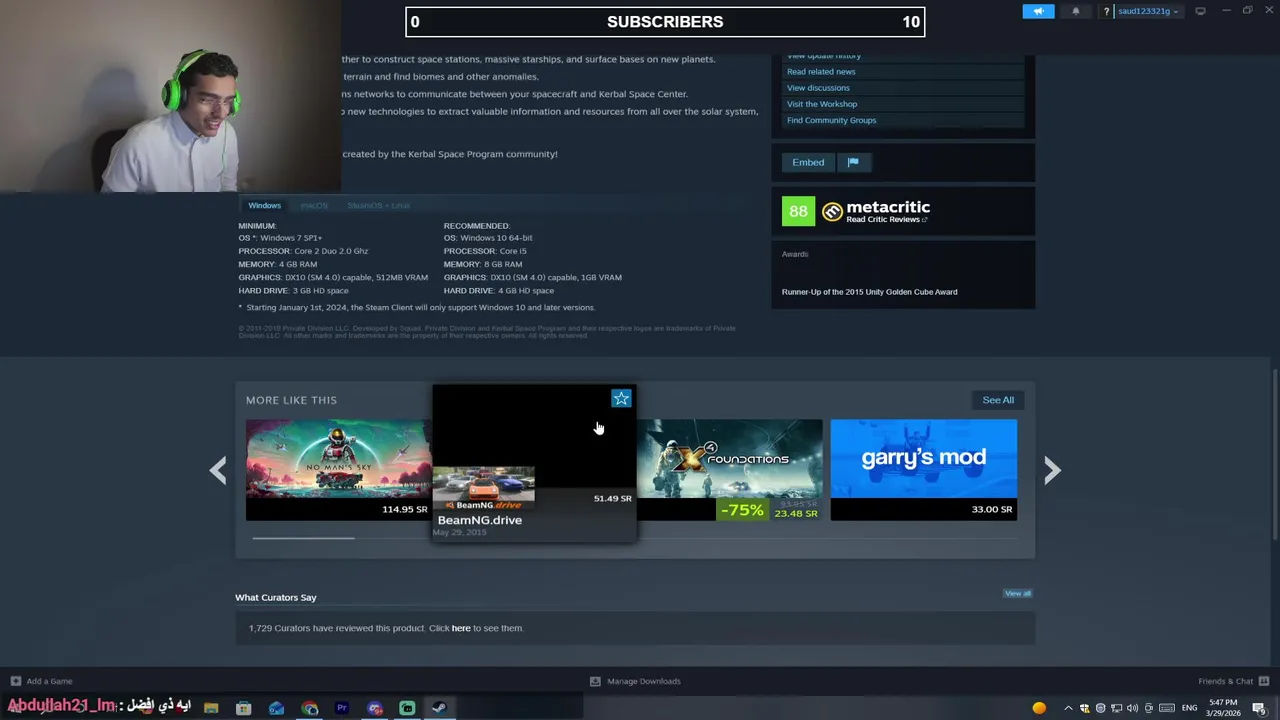Open the Embed widget button
Viewport: 1280px width, 720px height.
tap(808, 162)
